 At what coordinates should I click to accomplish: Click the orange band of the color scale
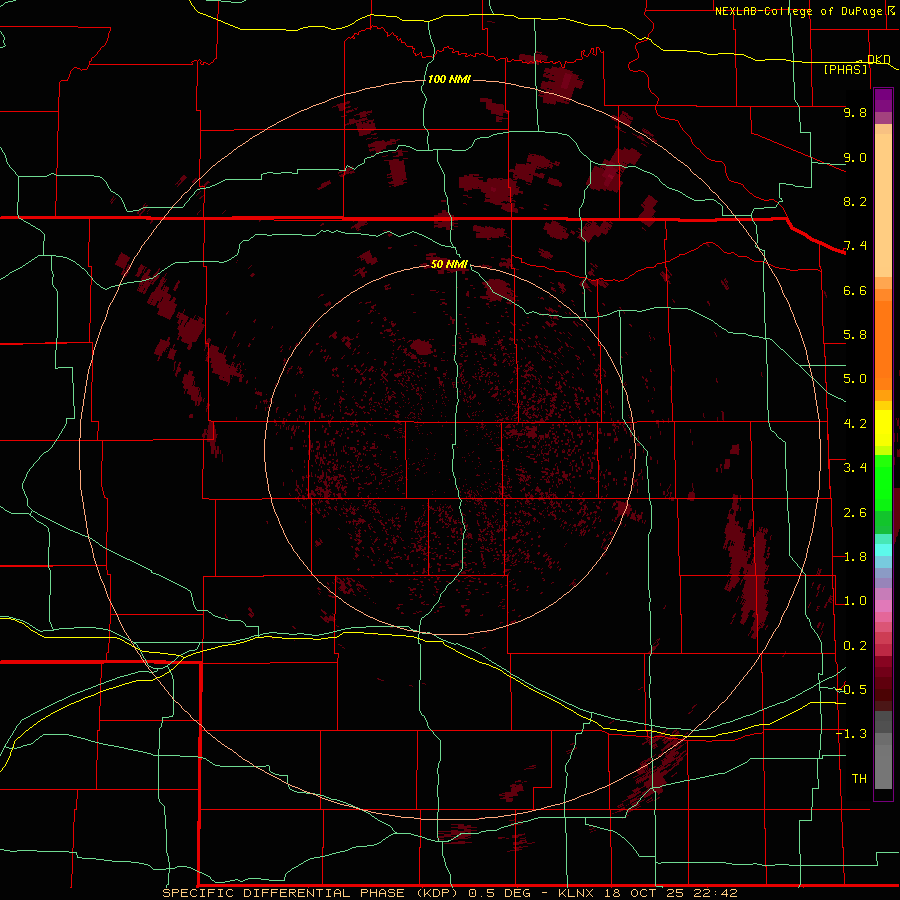(883, 344)
